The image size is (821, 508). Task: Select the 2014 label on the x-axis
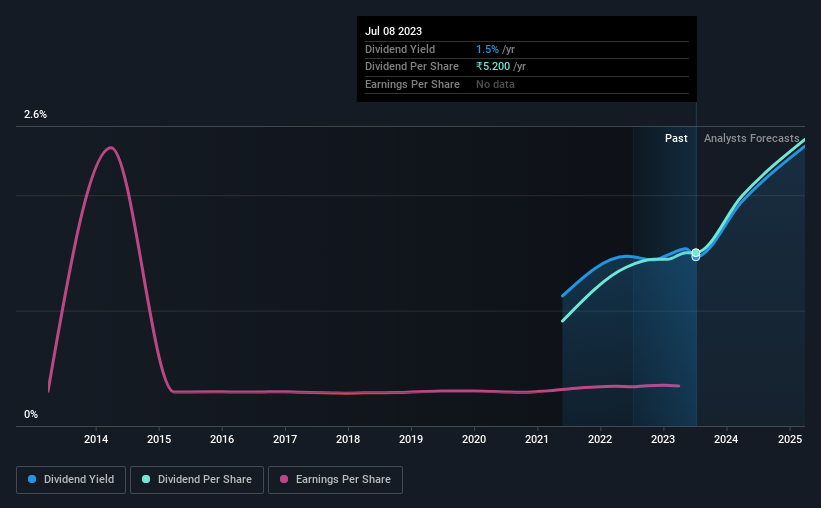[x=96, y=439]
